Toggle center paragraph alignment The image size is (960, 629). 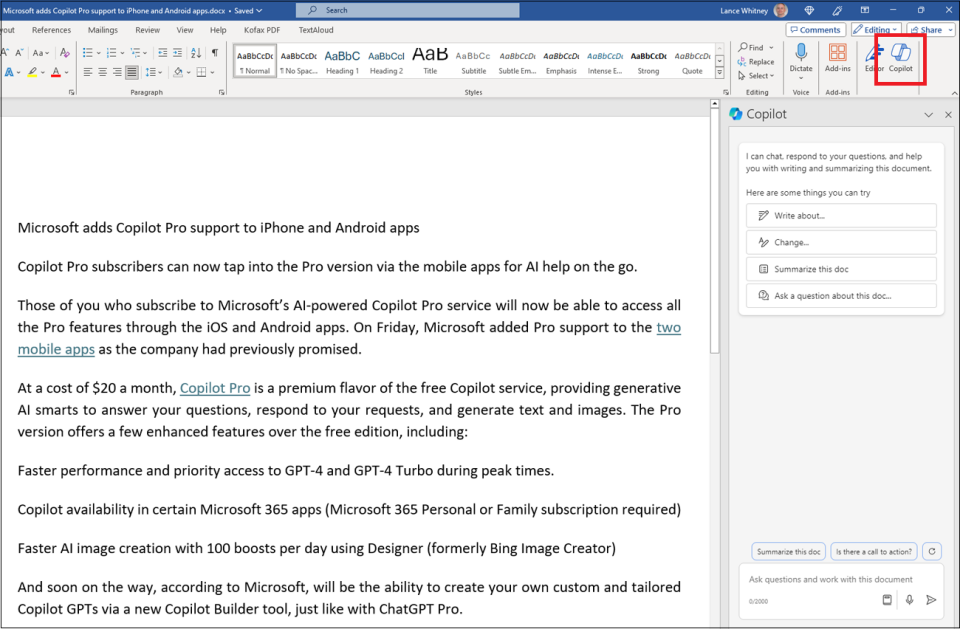pos(104,72)
